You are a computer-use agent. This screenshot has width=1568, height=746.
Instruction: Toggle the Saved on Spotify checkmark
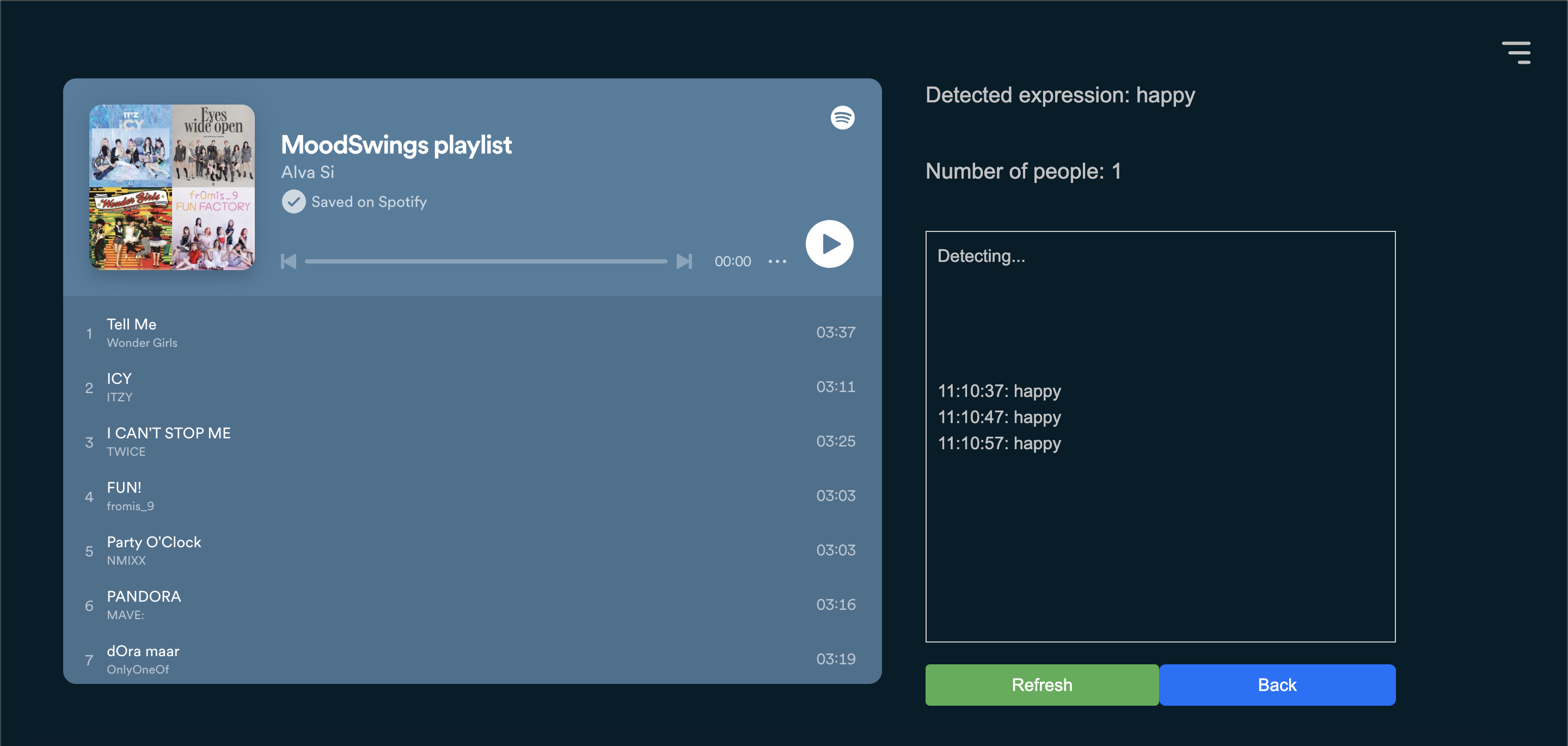(x=294, y=201)
